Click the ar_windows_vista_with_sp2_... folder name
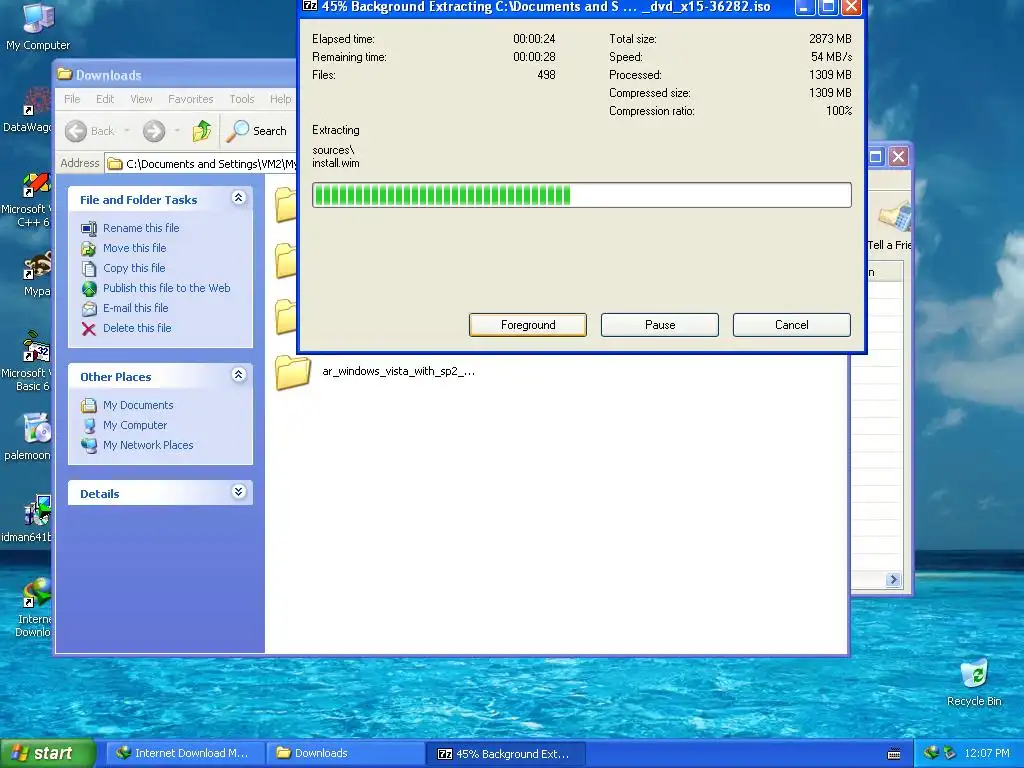This screenshot has height=768, width=1024. point(398,371)
